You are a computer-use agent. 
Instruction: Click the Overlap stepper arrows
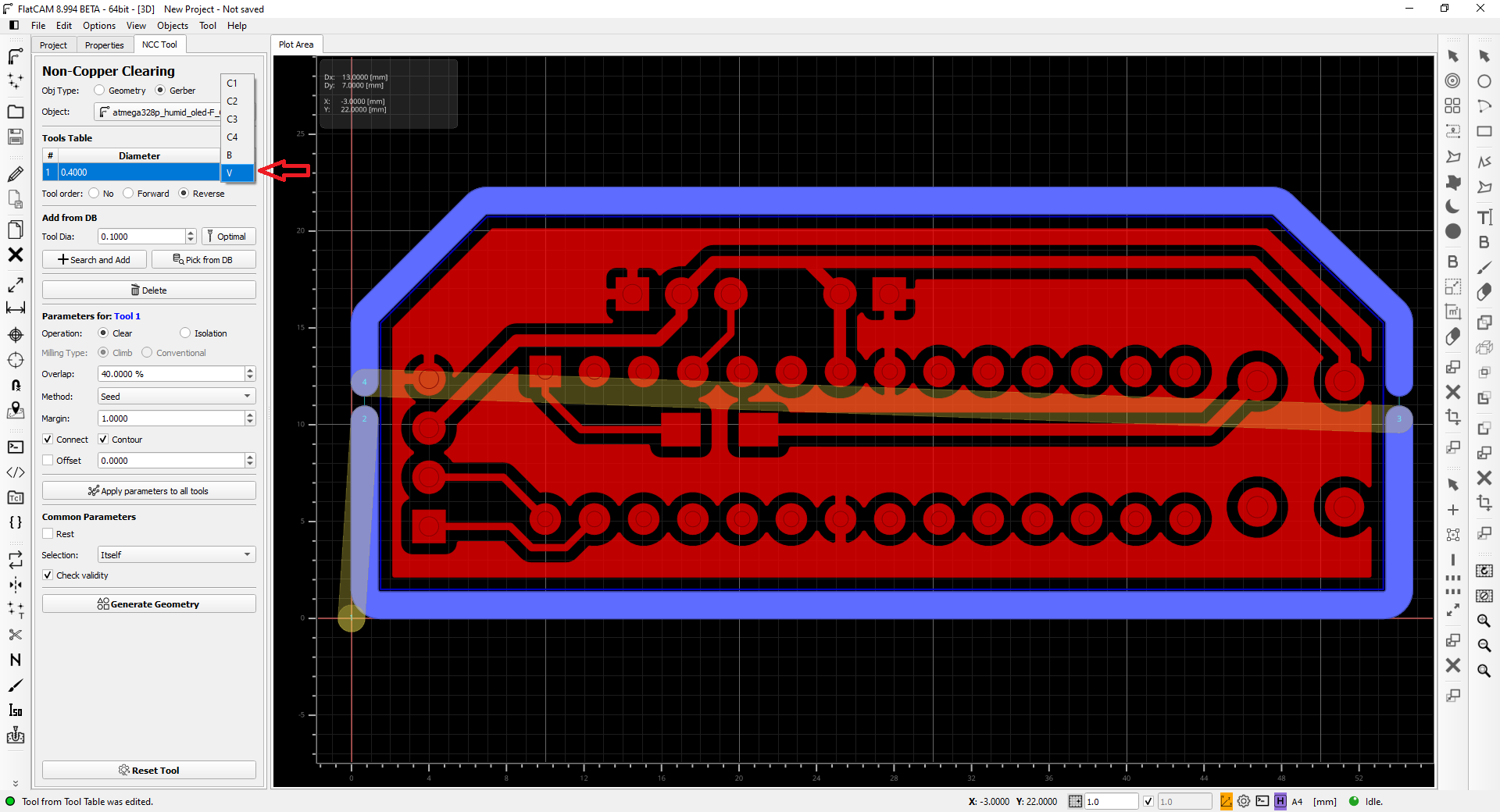[250, 374]
